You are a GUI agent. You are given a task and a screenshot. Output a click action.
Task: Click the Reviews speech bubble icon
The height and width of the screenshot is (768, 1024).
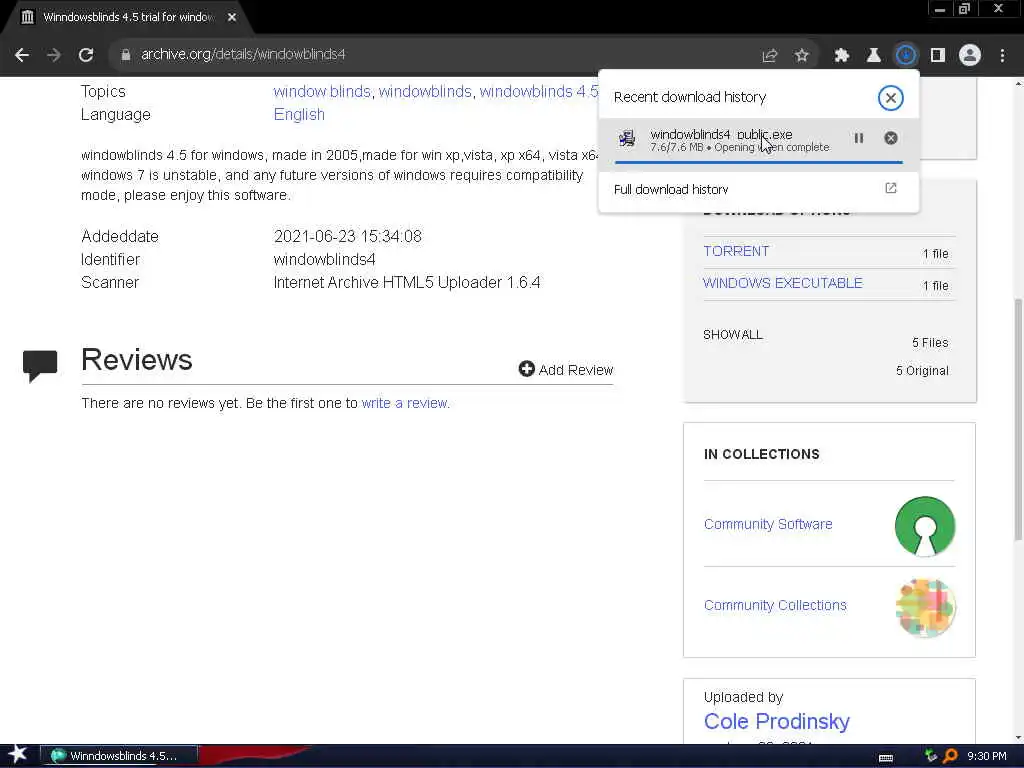(40, 366)
